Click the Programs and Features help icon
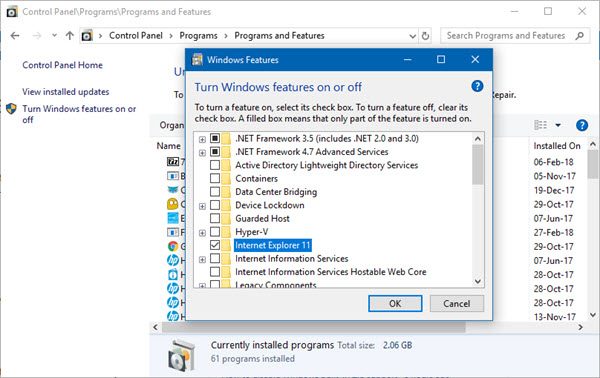Viewport: 600px width, 378px height. [x=582, y=125]
